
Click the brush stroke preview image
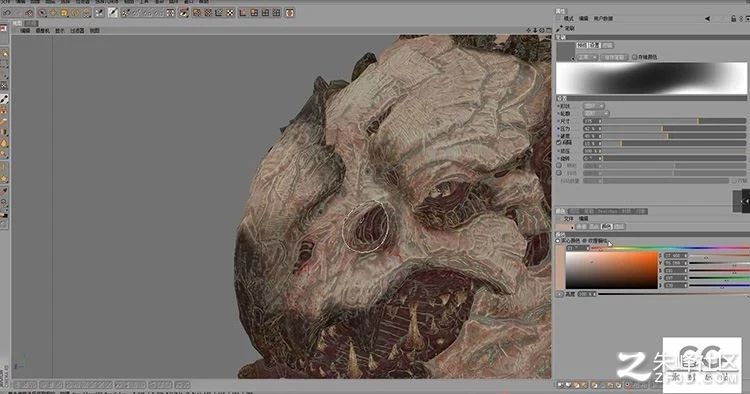pyautogui.click(x=651, y=78)
